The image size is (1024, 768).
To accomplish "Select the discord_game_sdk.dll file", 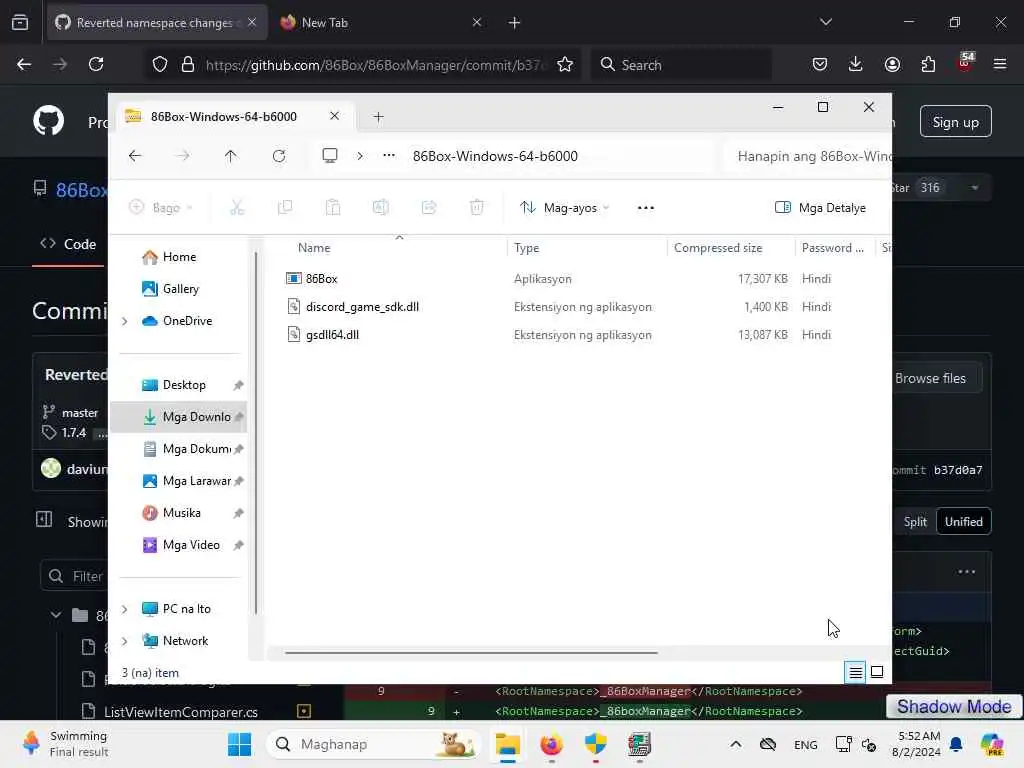I will [x=362, y=307].
